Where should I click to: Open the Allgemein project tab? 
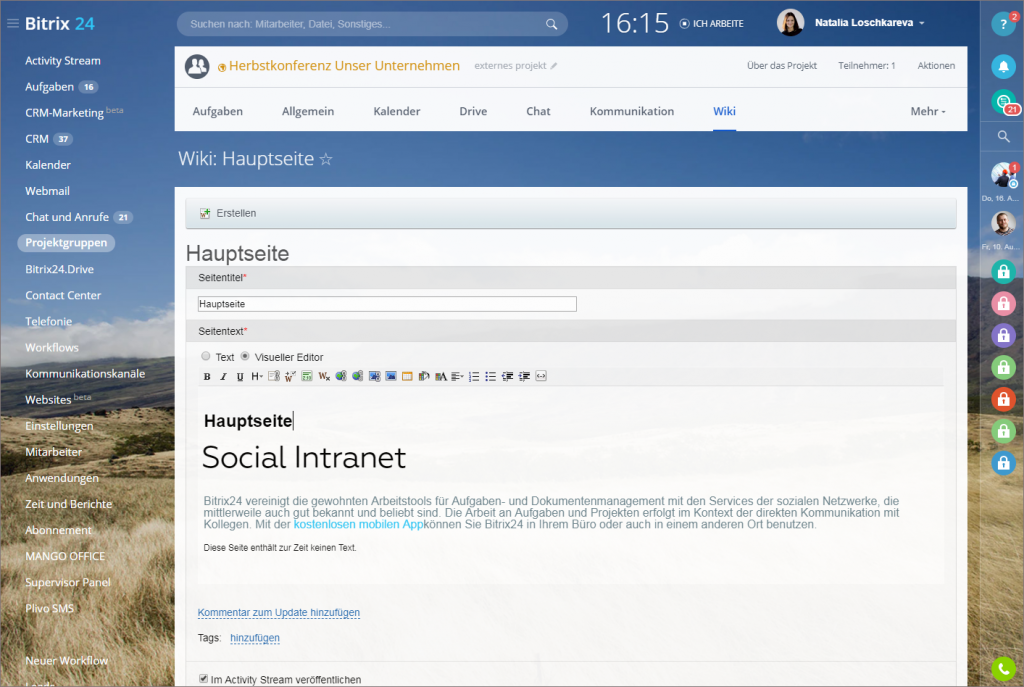point(308,112)
